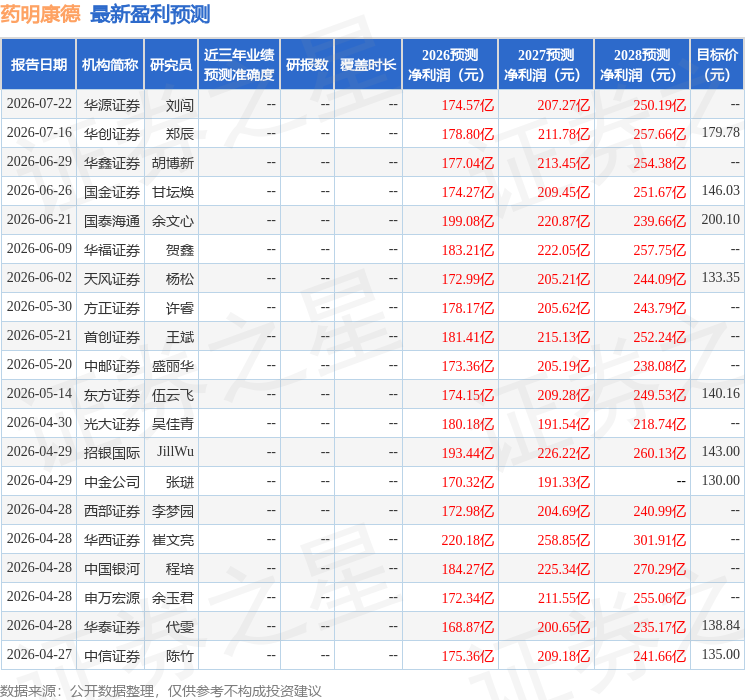This screenshot has width=745, height=700.
Task: Click the 220.18亿 profit forecast value
Action: 468,540
